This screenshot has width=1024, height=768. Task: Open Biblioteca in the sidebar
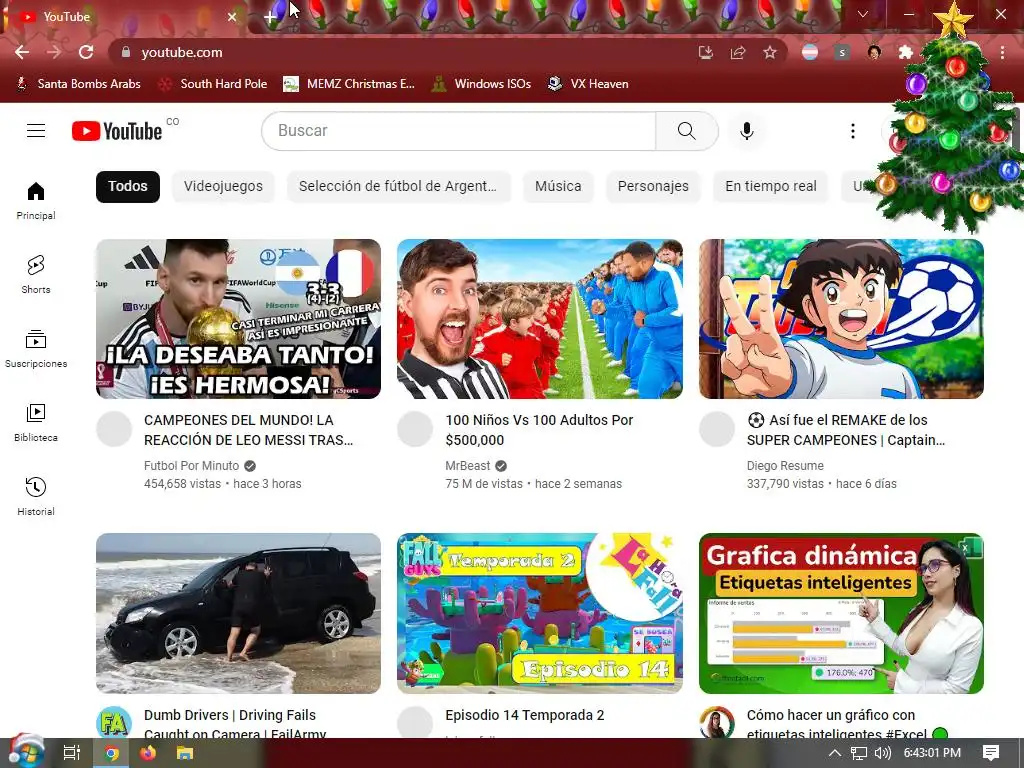point(36,423)
